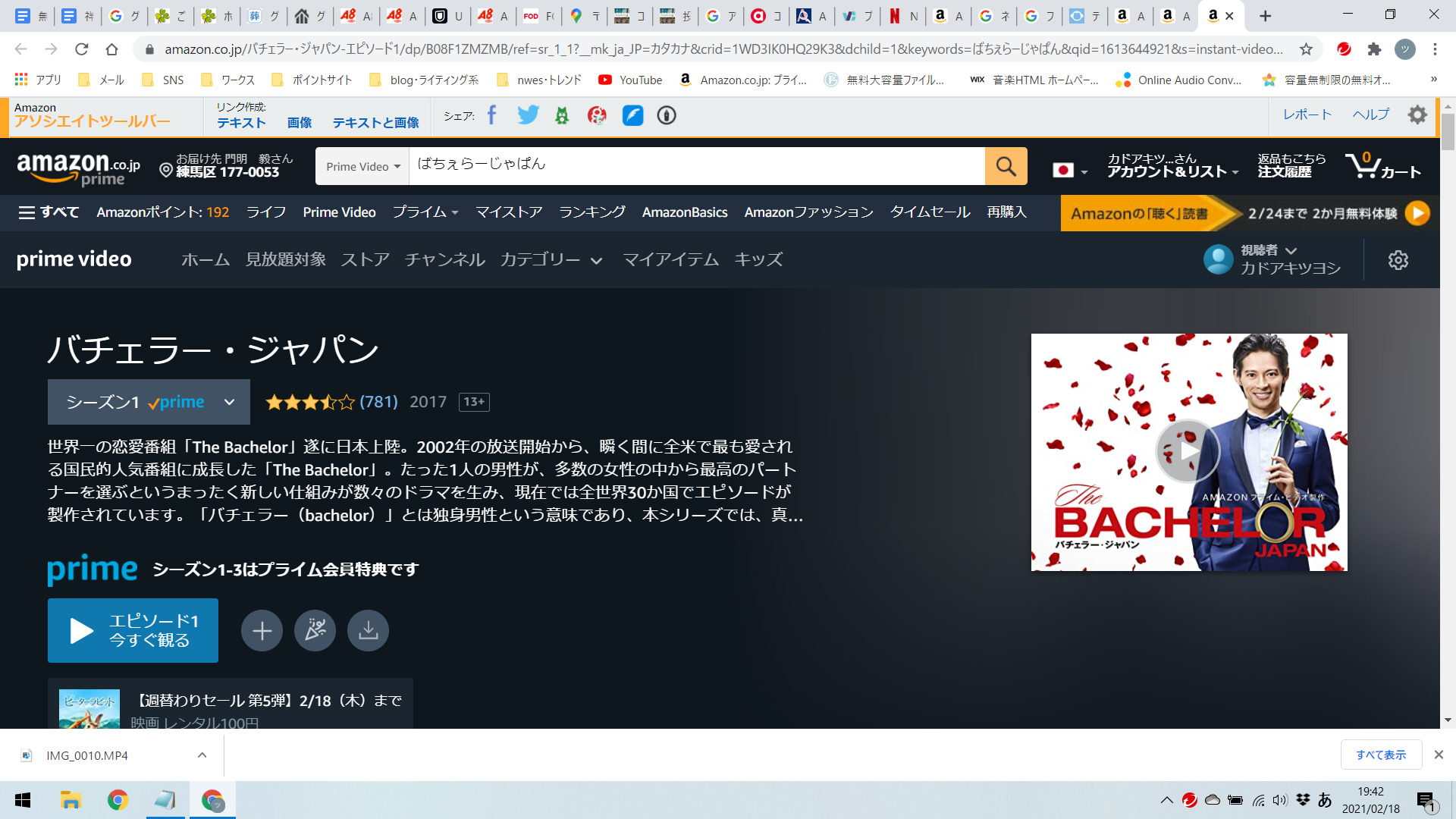The image size is (1456, 819).
Task: Click the orange search magnifier button
Action: pos(1006,166)
